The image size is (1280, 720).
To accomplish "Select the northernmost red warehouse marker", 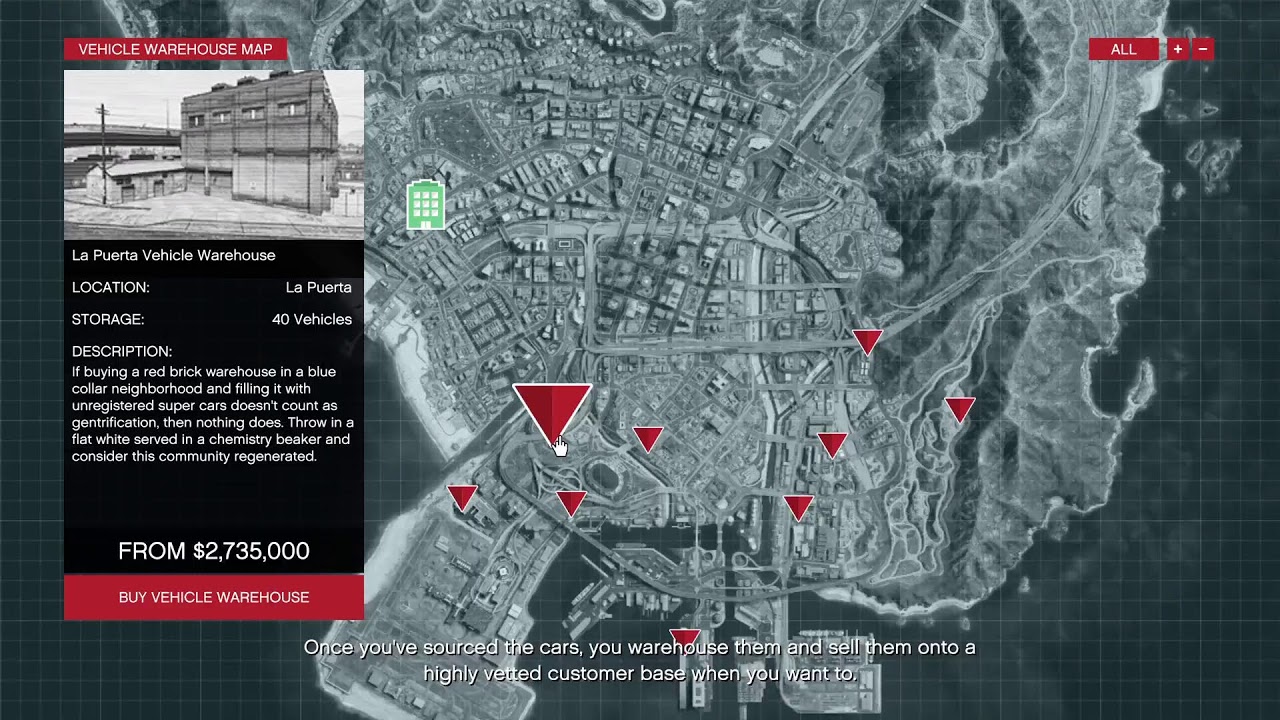I will pyautogui.click(x=867, y=341).
